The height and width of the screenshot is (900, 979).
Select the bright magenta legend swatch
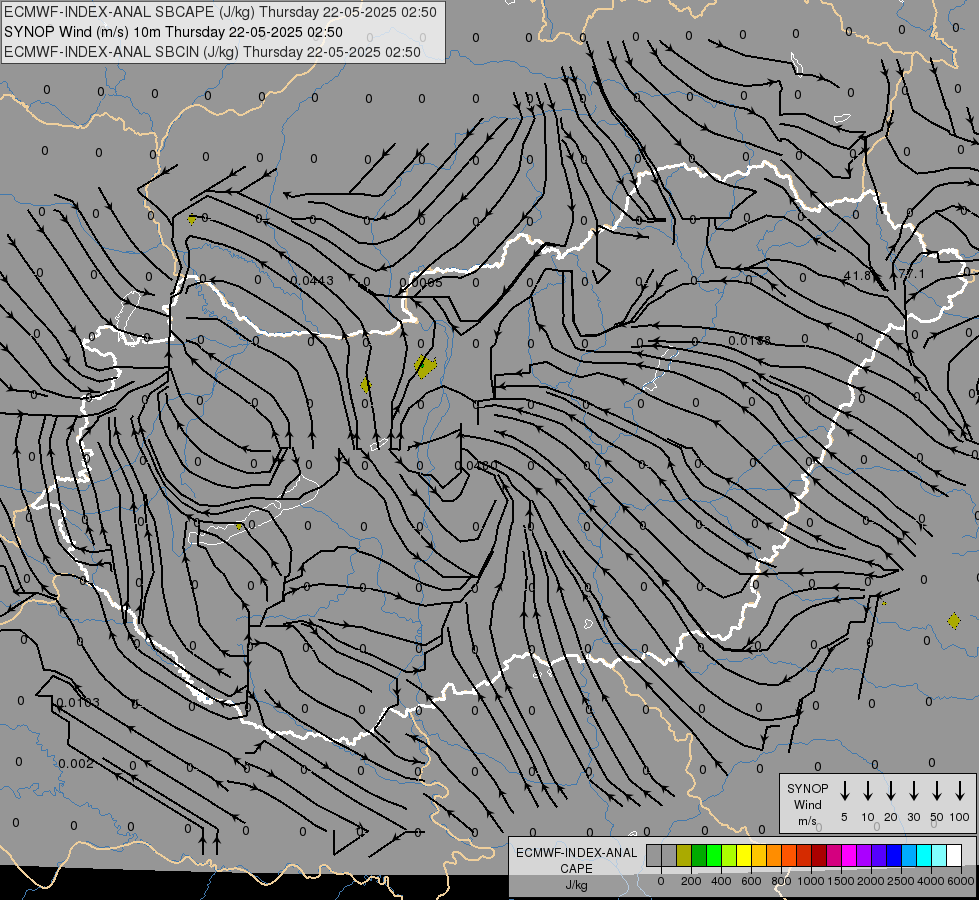pyautogui.click(x=849, y=856)
